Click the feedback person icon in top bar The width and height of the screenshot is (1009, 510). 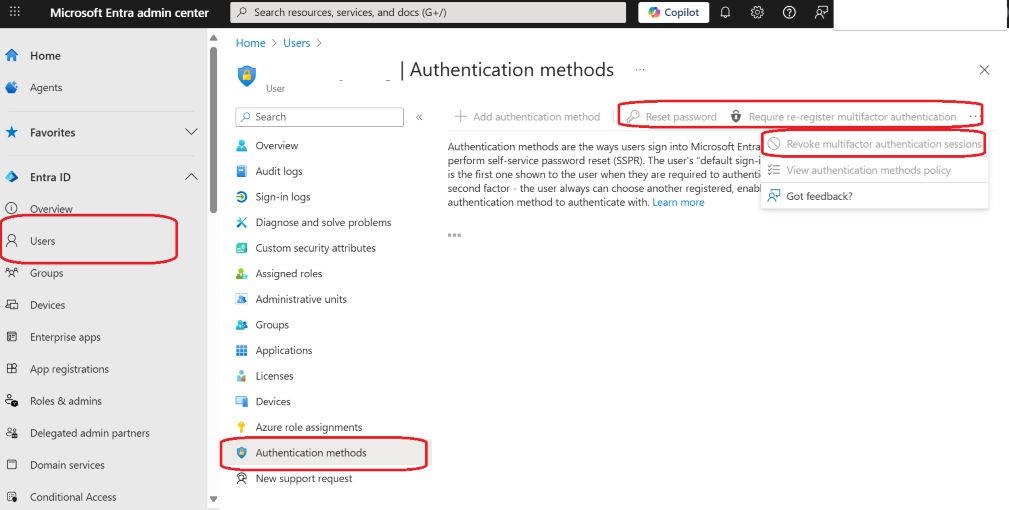pyautogui.click(x=821, y=12)
